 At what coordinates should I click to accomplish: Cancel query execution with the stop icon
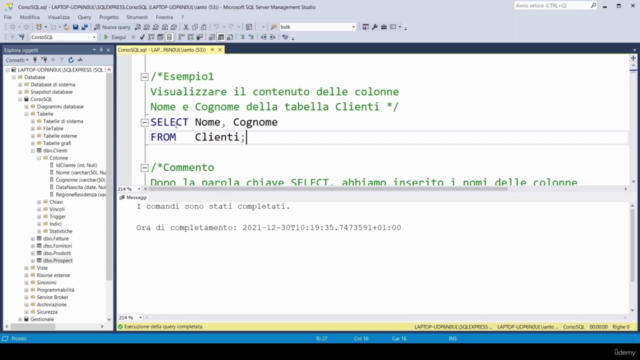133,37
